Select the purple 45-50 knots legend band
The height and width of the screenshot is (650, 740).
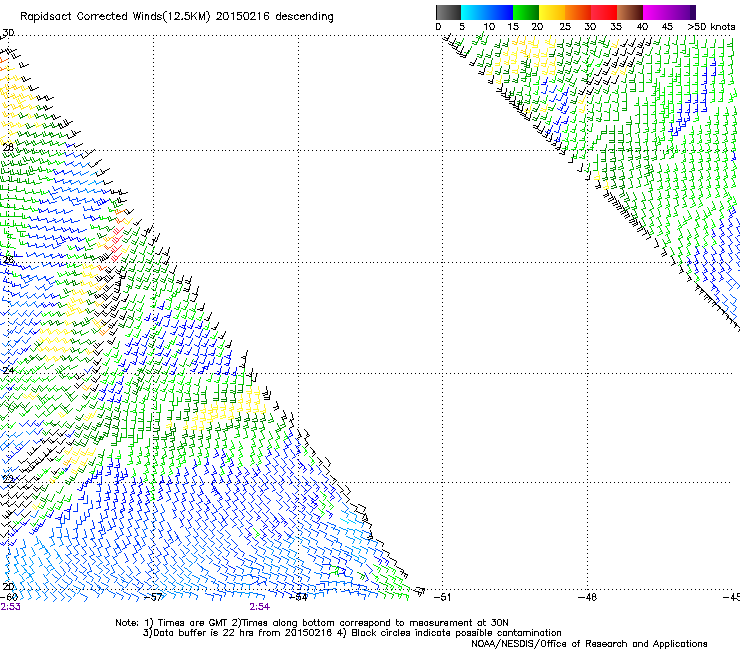[x=682, y=12]
